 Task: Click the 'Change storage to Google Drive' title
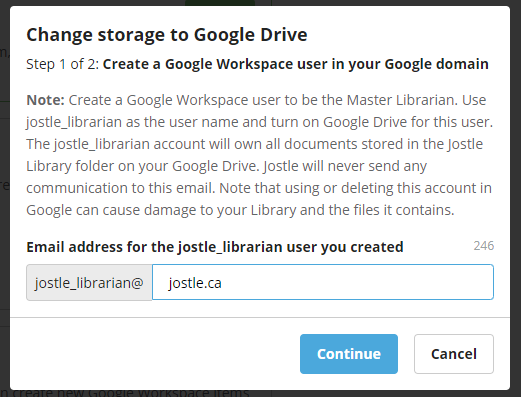pos(167,35)
